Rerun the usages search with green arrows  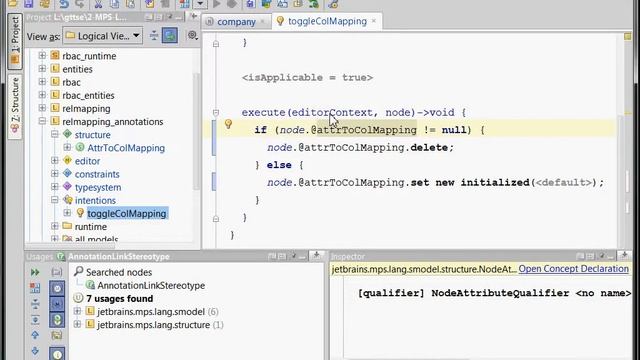click(x=35, y=272)
